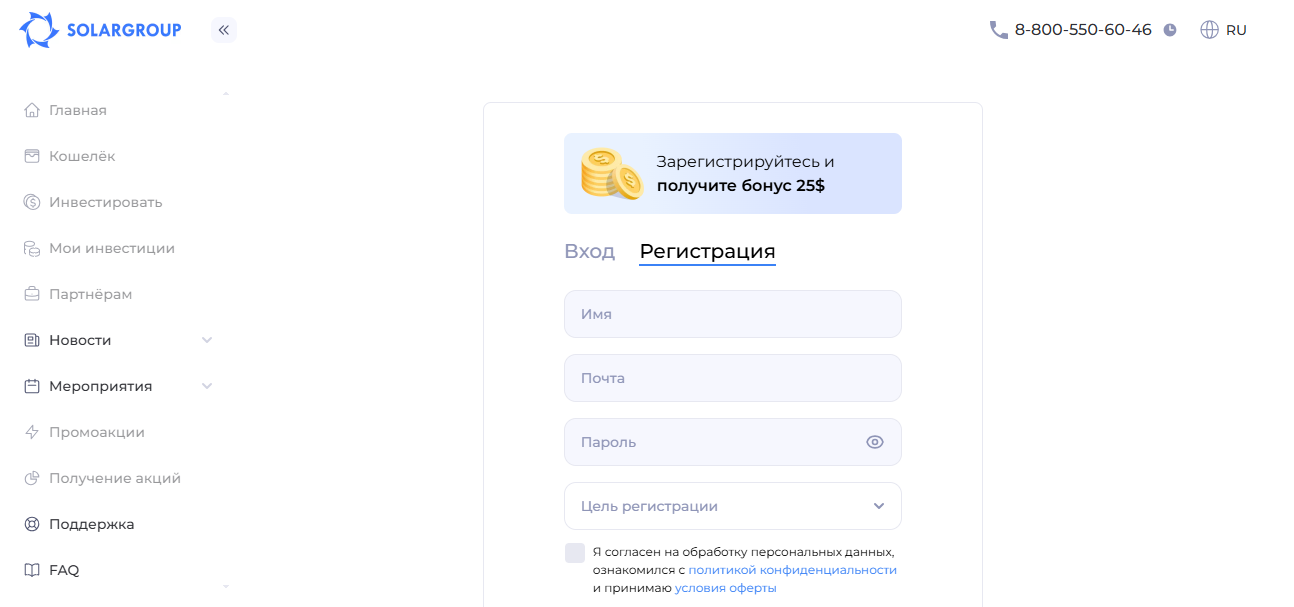The width and height of the screenshot is (1294, 607).
Task: Select the Регистрация tab
Action: [x=707, y=251]
